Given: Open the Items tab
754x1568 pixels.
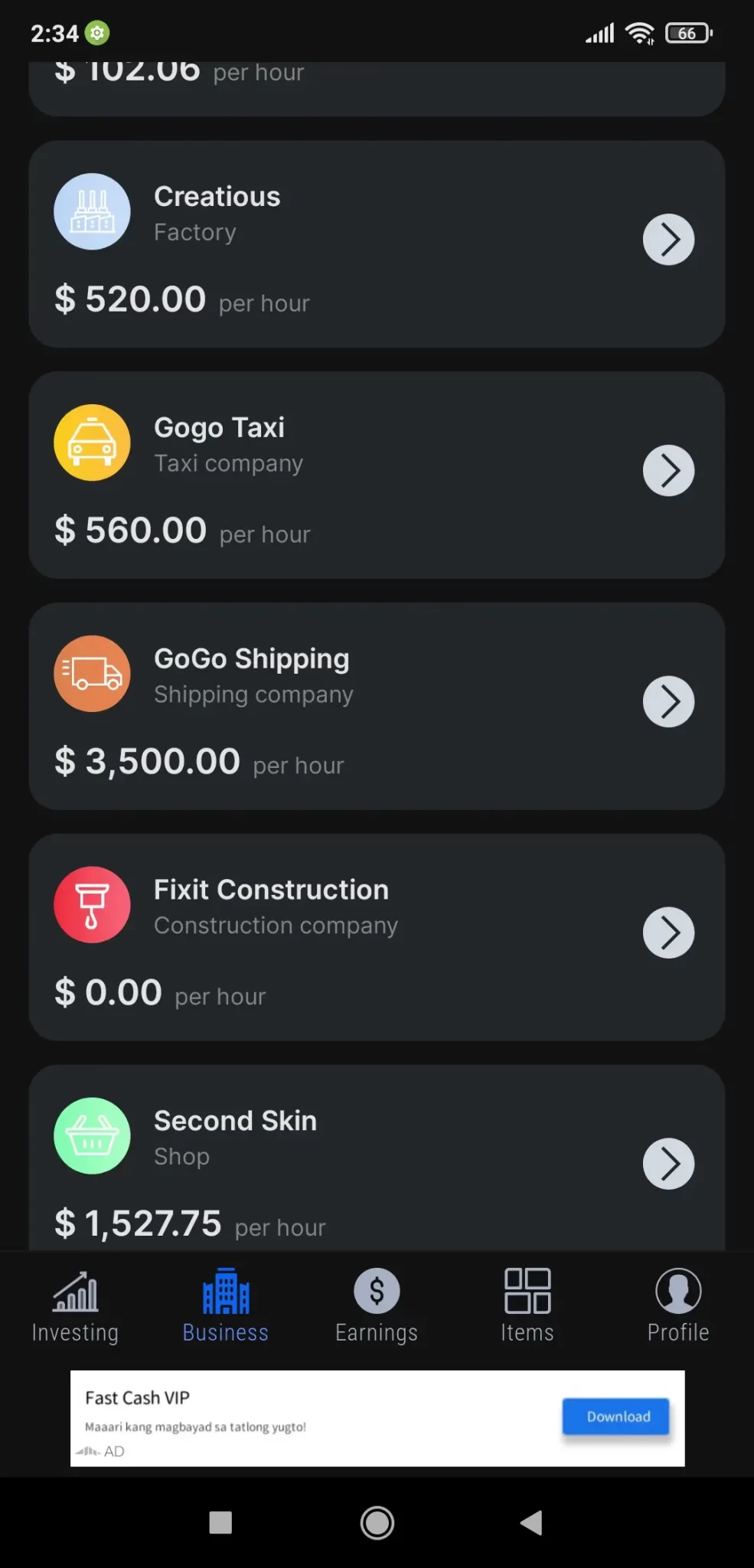Looking at the screenshot, I should pos(527,1306).
